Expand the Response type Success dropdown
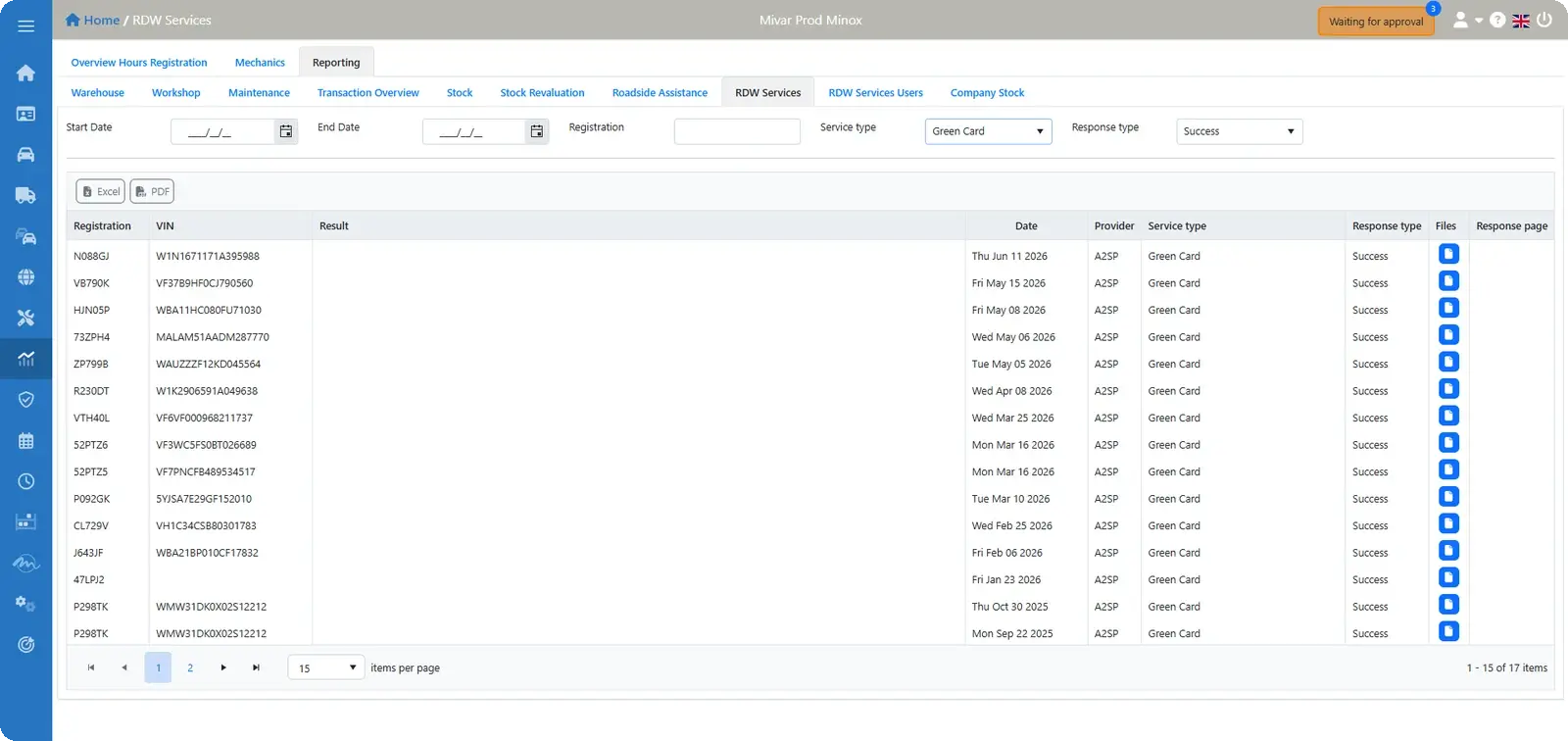Image resolution: width=1568 pixels, height=741 pixels. point(1239,131)
